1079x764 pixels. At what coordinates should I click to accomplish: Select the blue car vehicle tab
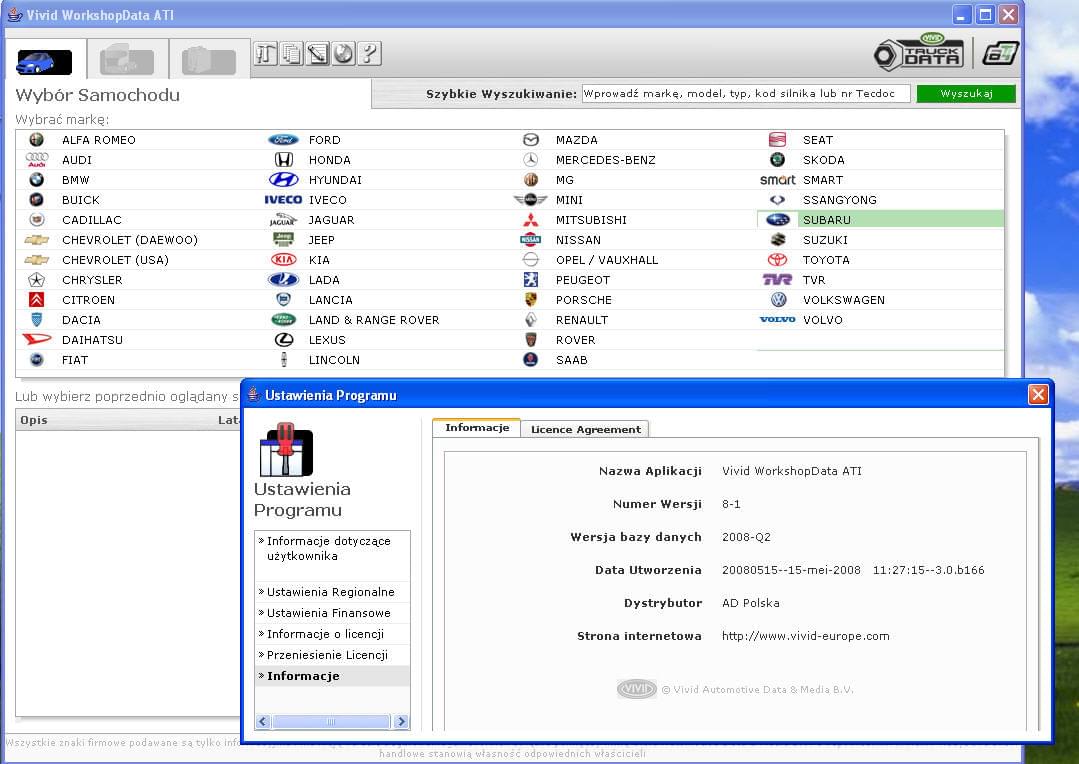pos(44,62)
